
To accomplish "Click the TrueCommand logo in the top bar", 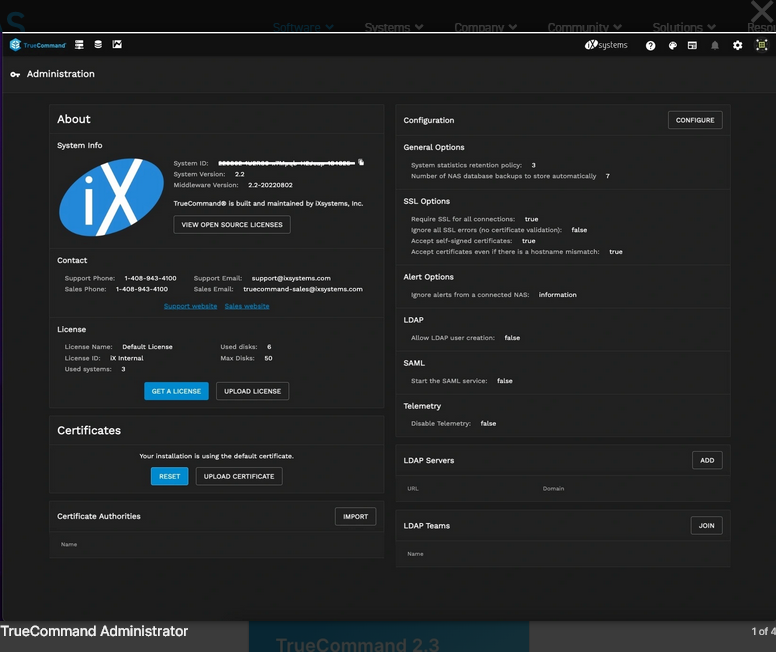I will click(38, 45).
